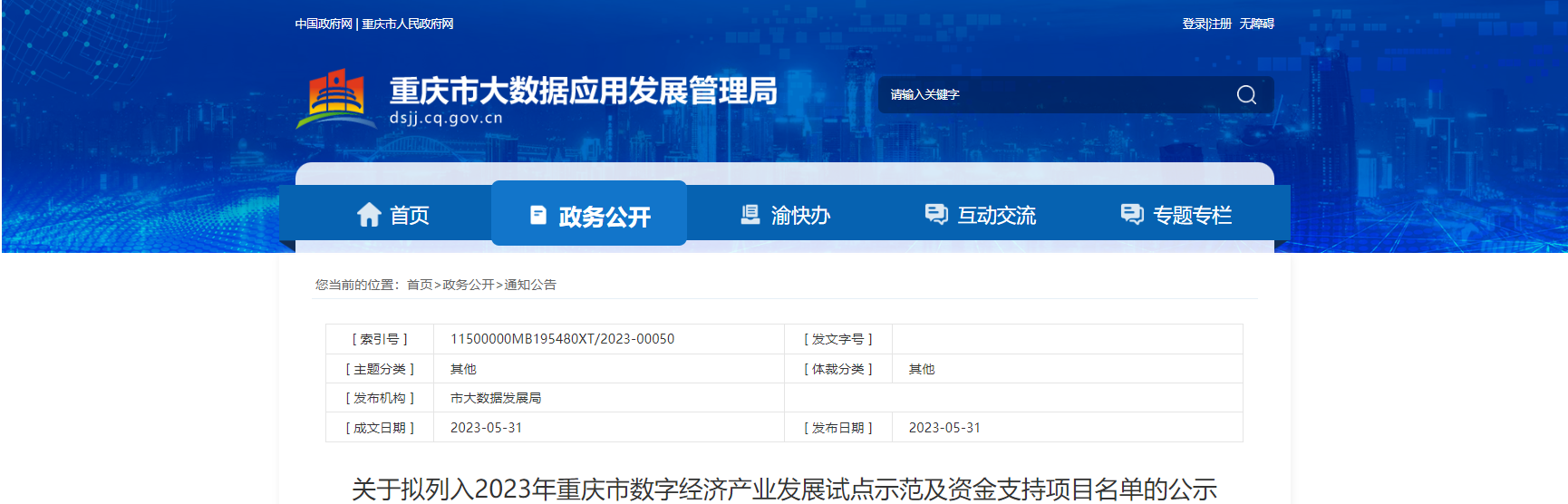This screenshot has height=504, width=1568.
Task: Click the chat icon beside 专题专栏
Action: point(1132,214)
